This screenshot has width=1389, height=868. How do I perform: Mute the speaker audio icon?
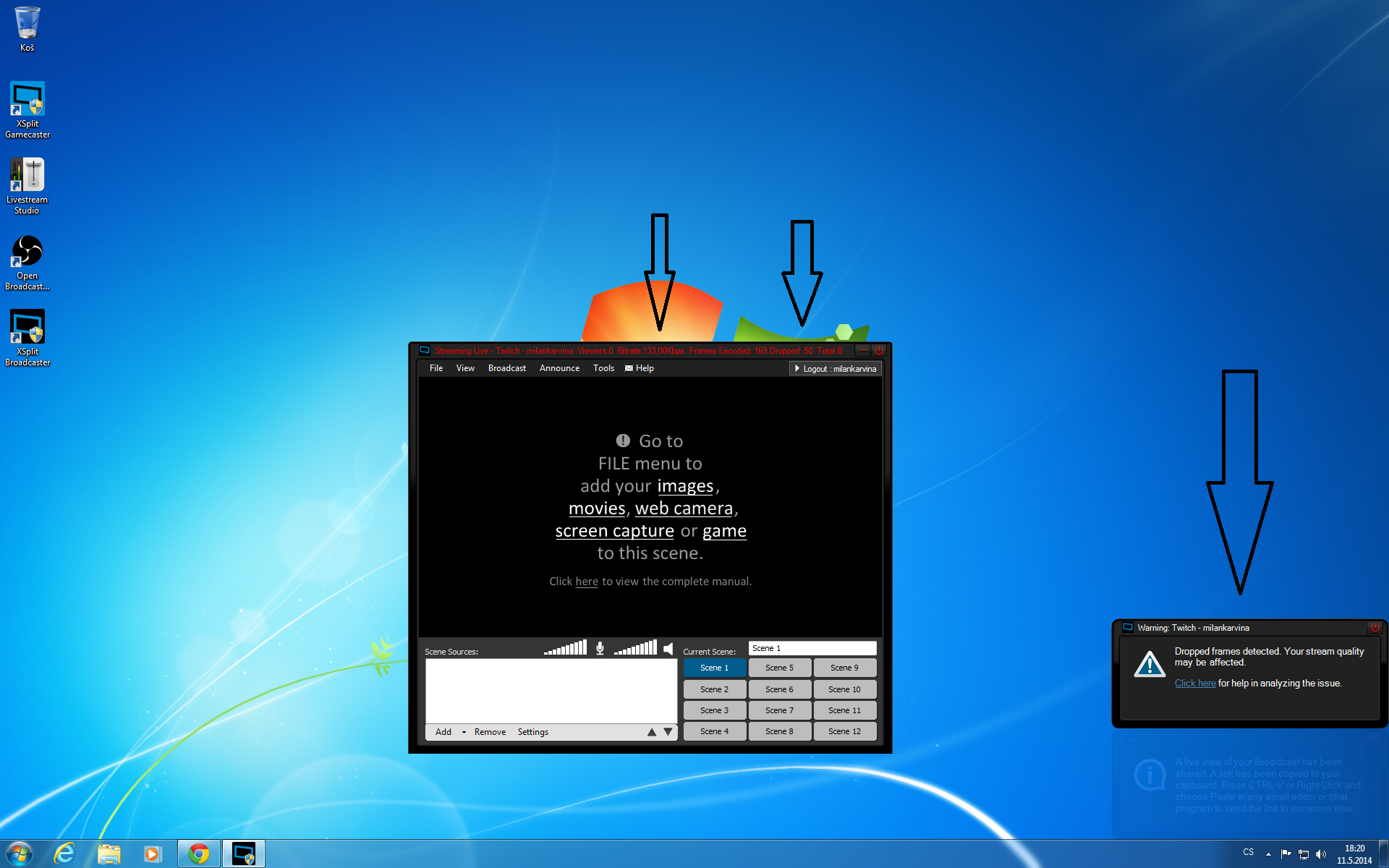(668, 649)
